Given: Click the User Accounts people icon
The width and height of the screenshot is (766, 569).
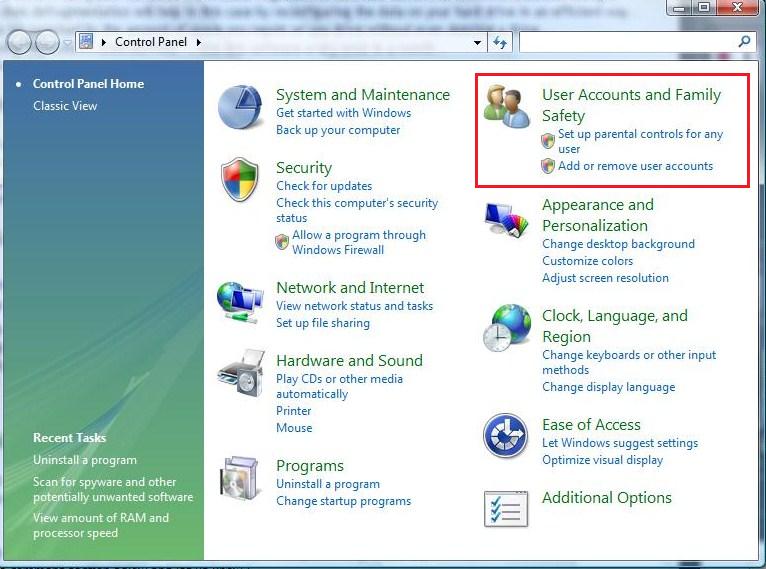Looking at the screenshot, I should click(507, 106).
